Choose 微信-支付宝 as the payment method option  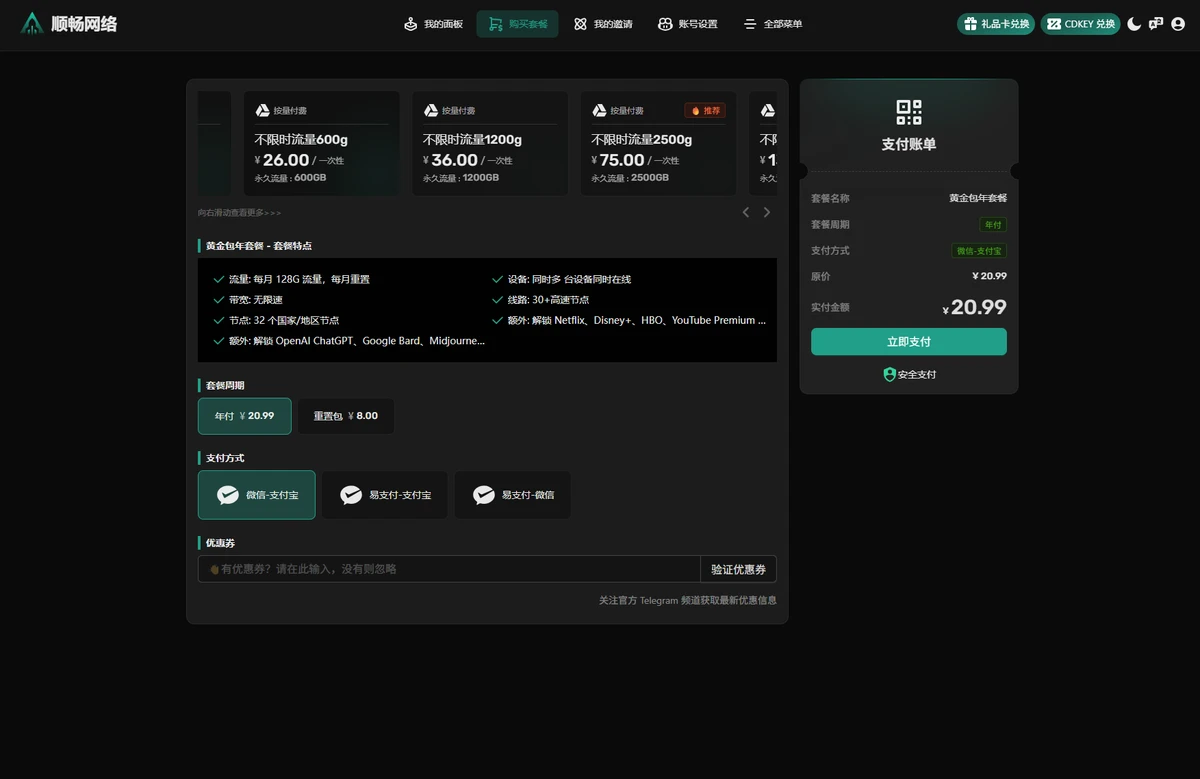257,495
